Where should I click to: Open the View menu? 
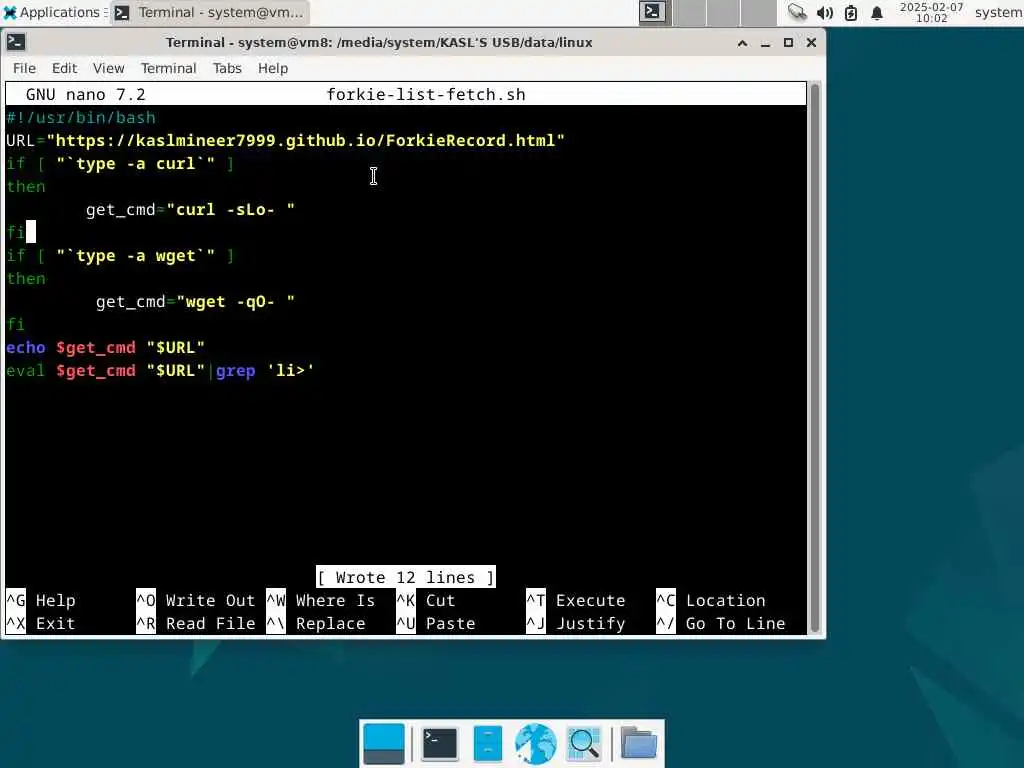pyautogui.click(x=108, y=68)
